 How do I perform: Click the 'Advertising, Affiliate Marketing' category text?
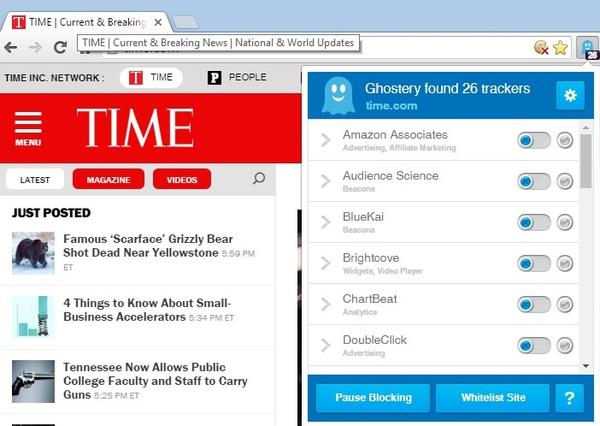[x=399, y=148]
